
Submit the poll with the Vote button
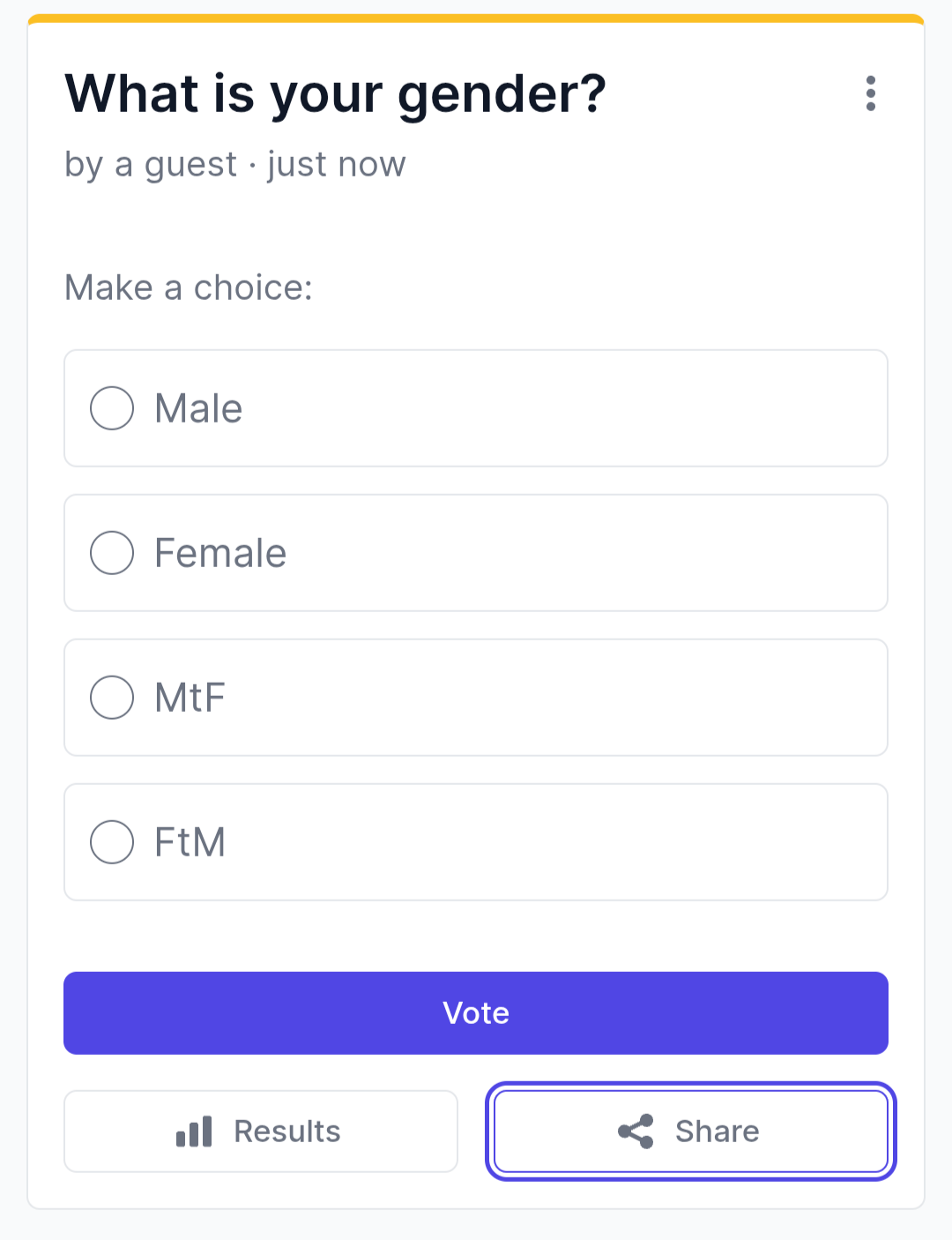(x=476, y=1013)
